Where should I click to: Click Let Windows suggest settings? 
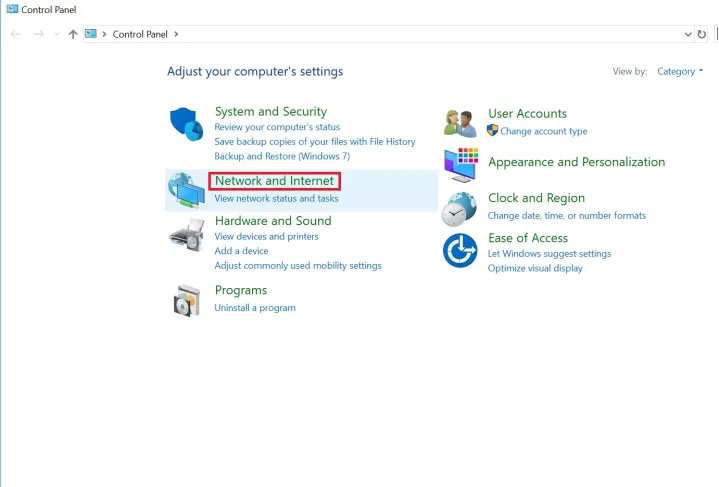tap(549, 254)
